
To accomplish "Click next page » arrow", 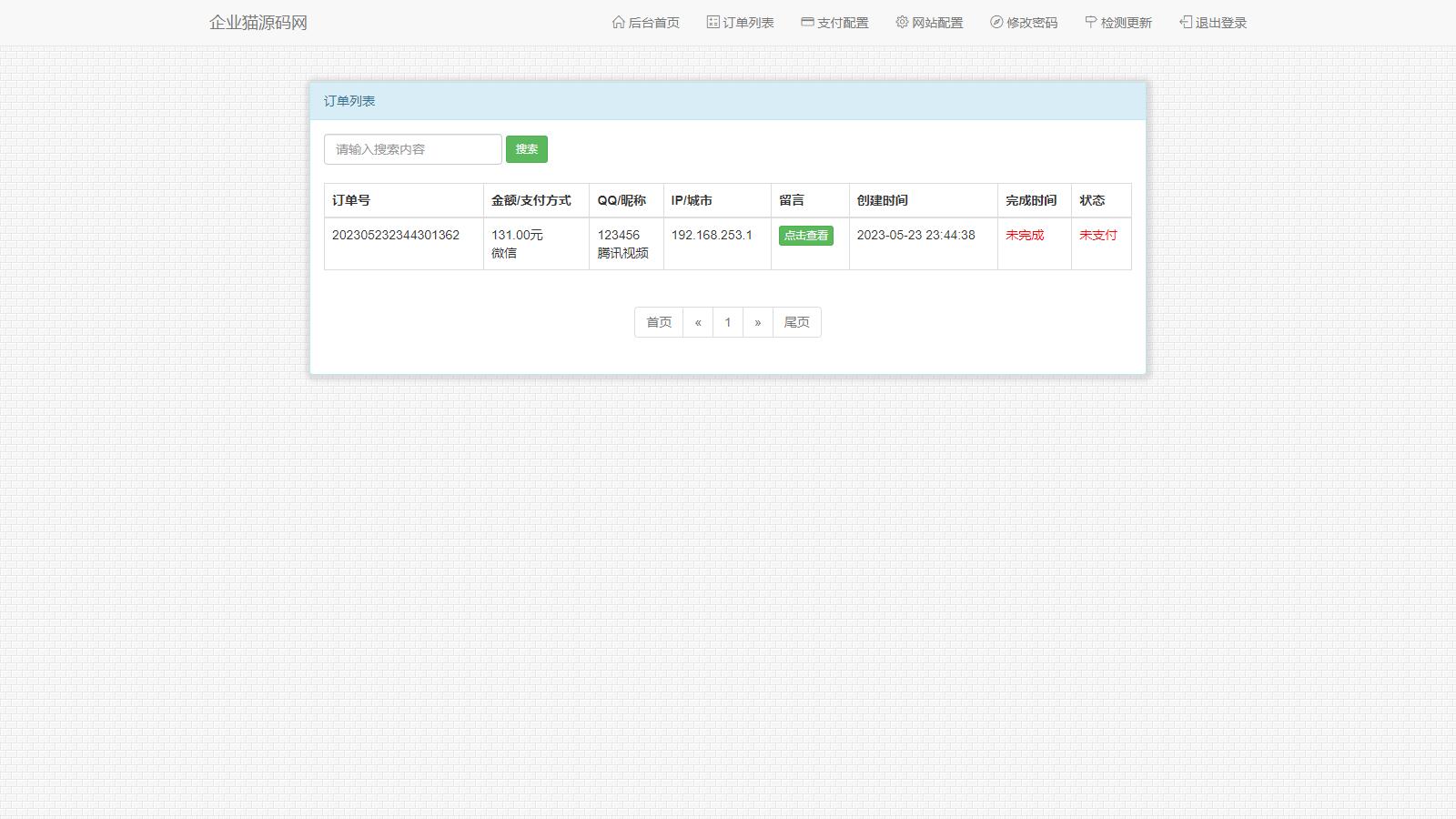I will coord(757,322).
